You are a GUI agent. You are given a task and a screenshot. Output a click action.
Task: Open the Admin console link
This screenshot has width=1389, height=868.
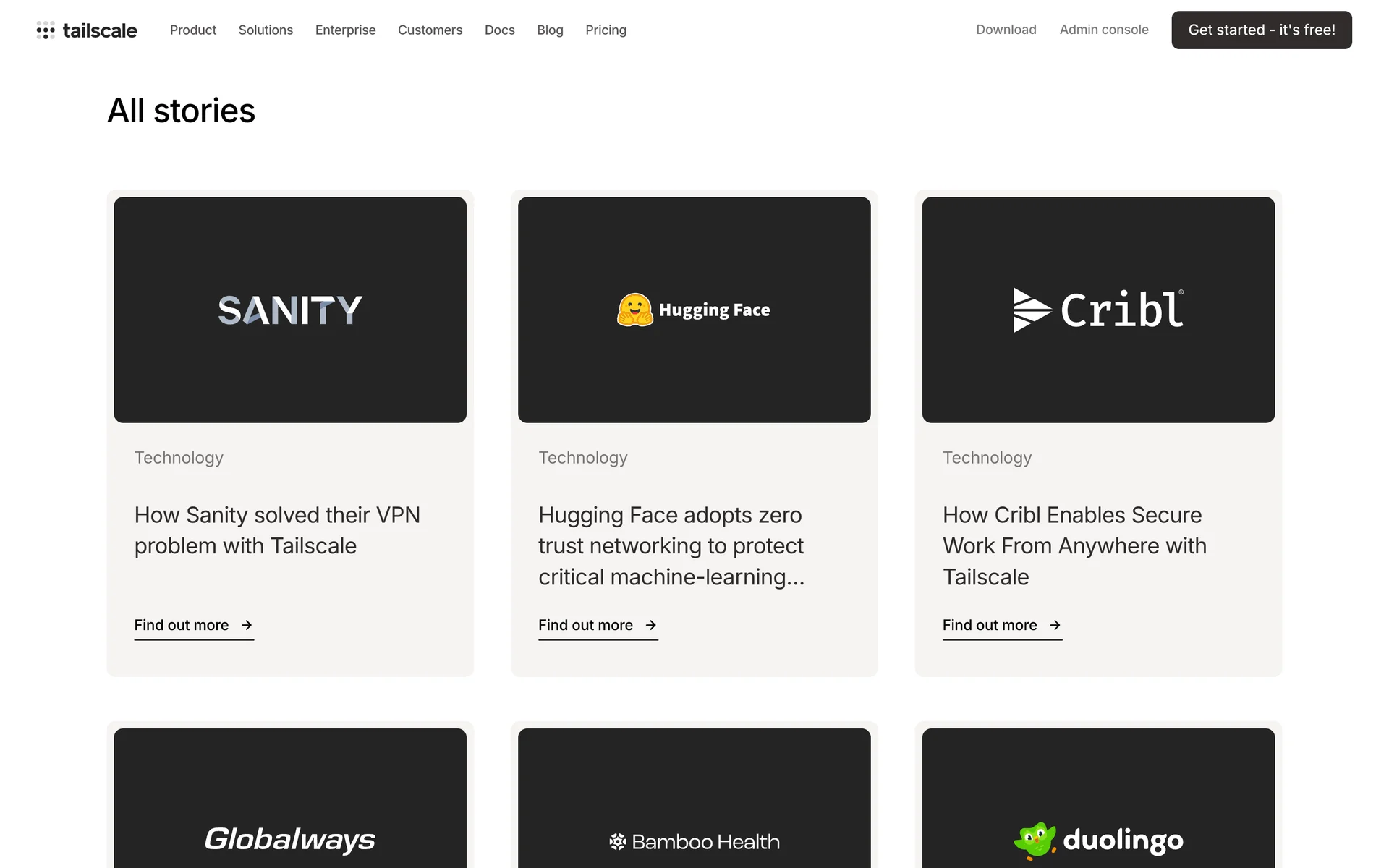tap(1103, 30)
